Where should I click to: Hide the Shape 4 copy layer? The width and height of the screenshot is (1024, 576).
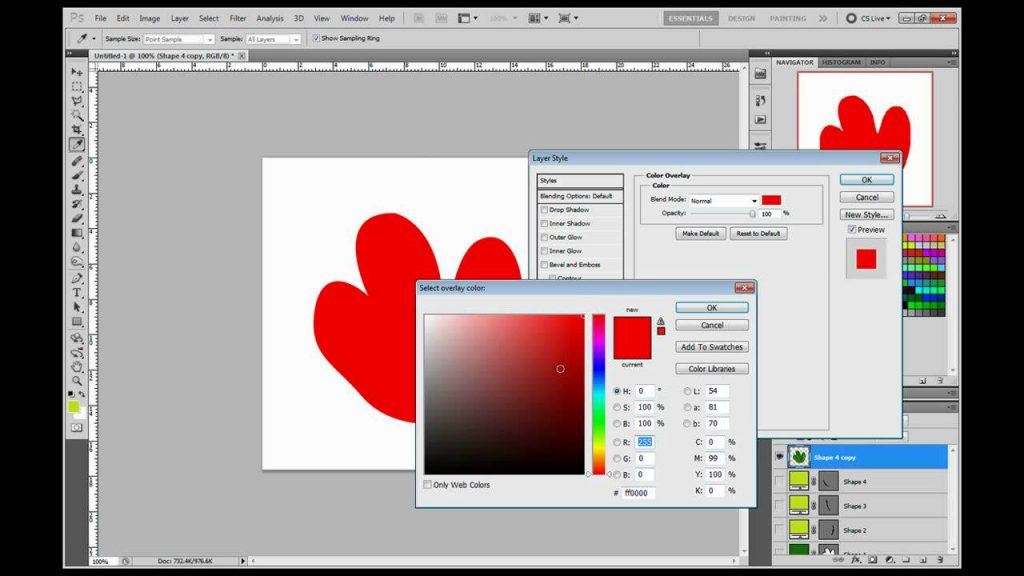point(779,457)
